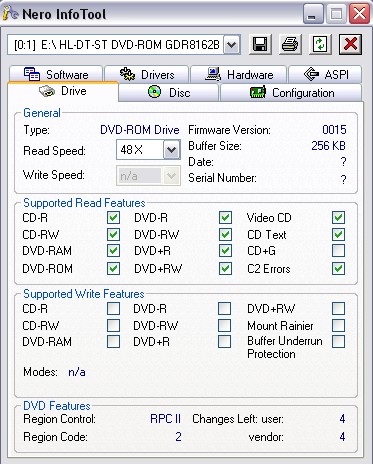Image resolution: width=373 pixels, height=464 pixels.
Task: Toggle the Mount Rainier write checkbox
Action: pos(338,325)
